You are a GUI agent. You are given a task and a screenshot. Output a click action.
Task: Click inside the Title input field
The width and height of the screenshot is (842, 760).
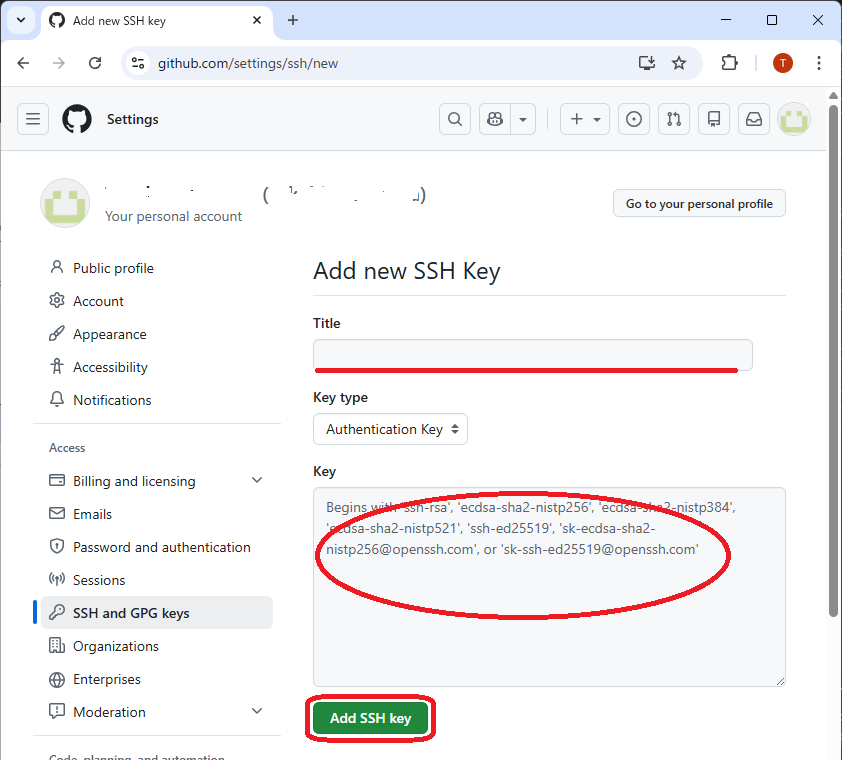click(x=531, y=355)
